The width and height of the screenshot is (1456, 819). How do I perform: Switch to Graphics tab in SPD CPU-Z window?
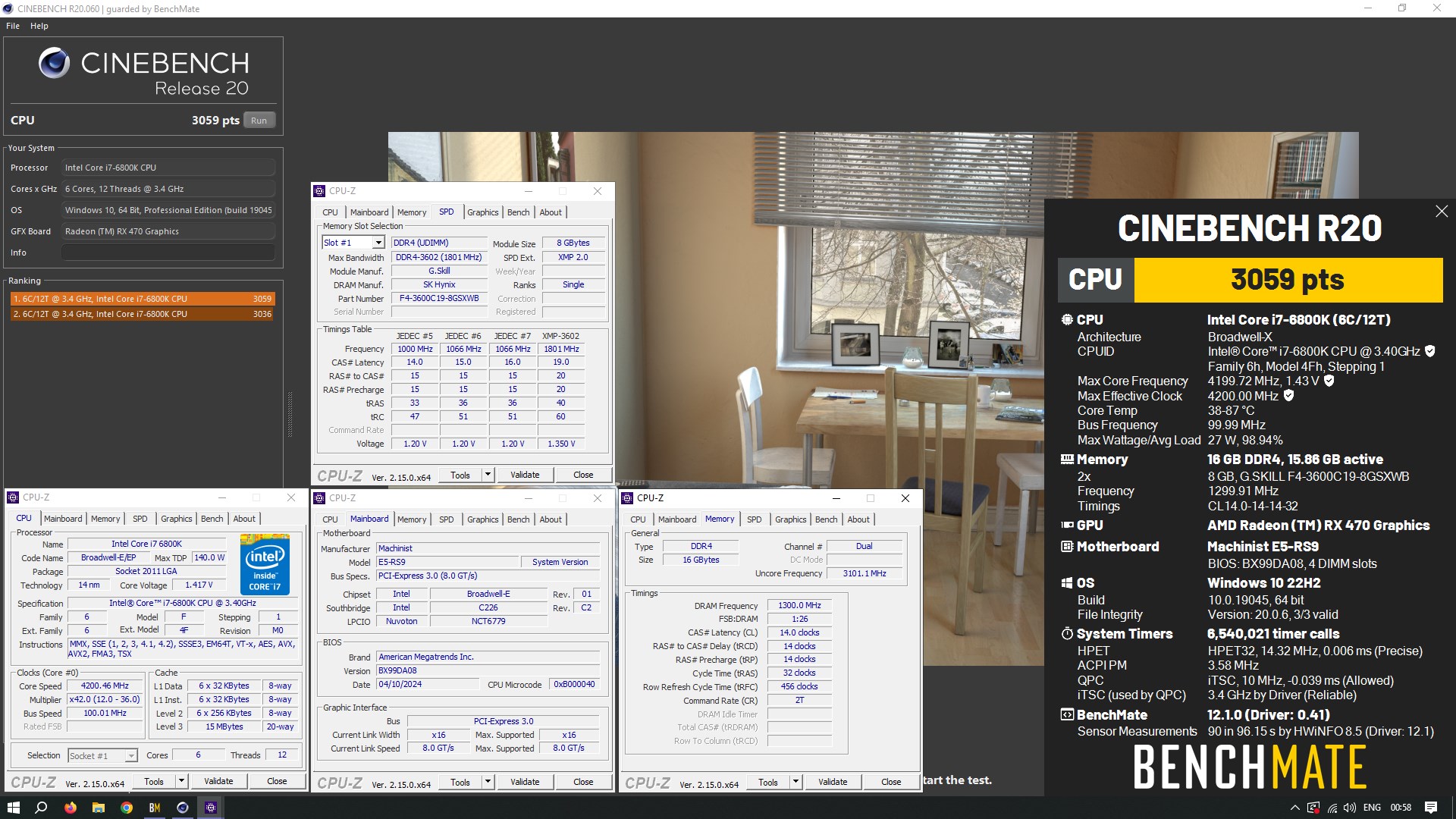pyautogui.click(x=483, y=212)
